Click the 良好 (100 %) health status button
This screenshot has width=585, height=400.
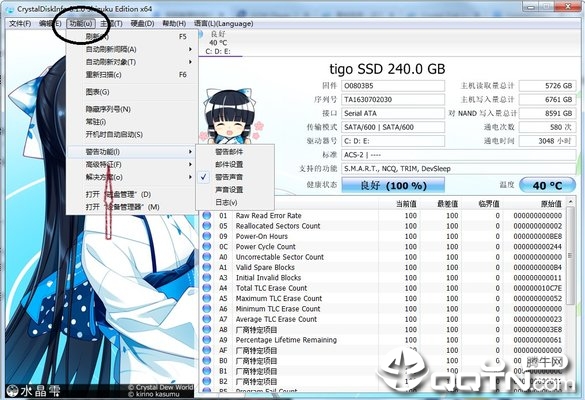393,185
